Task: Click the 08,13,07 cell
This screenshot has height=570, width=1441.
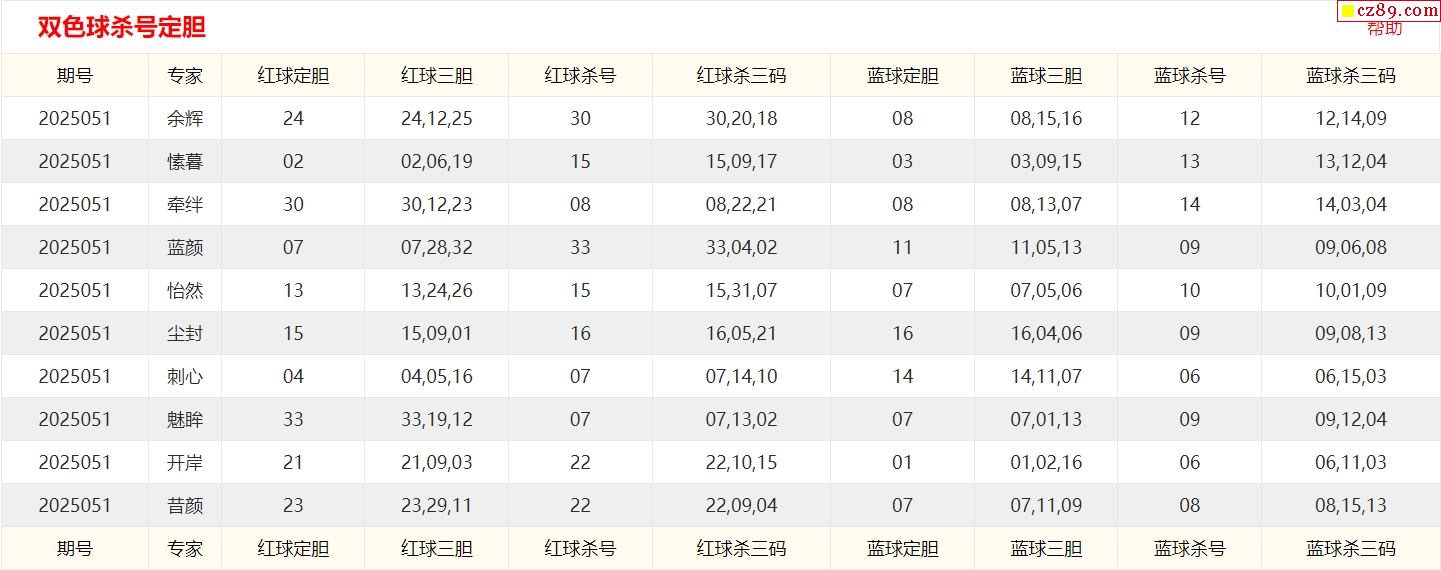Action: 1046,205
